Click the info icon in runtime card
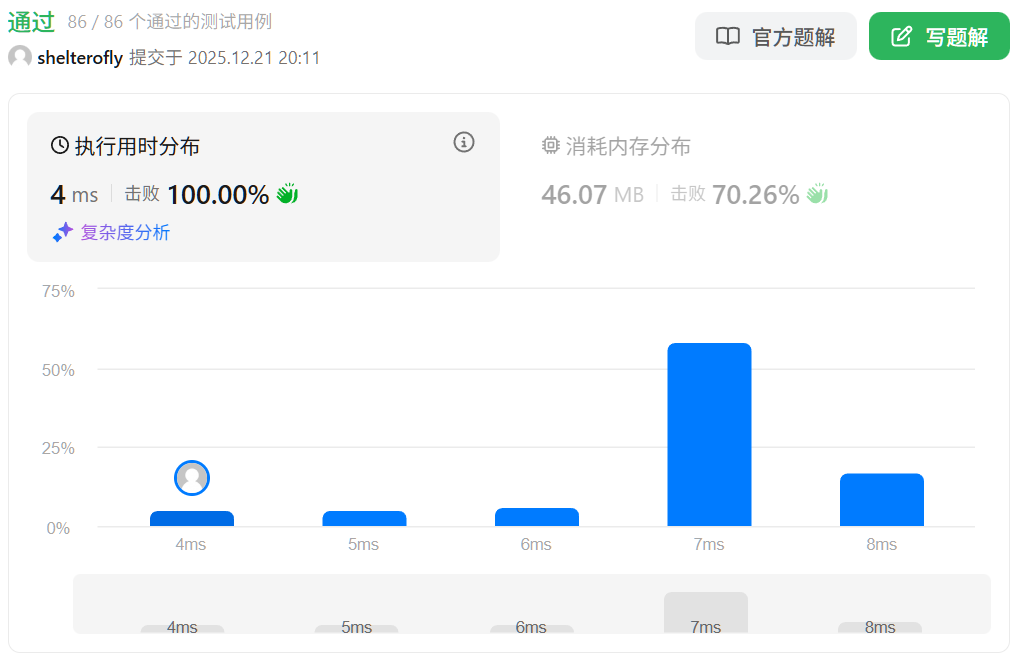 click(x=464, y=142)
